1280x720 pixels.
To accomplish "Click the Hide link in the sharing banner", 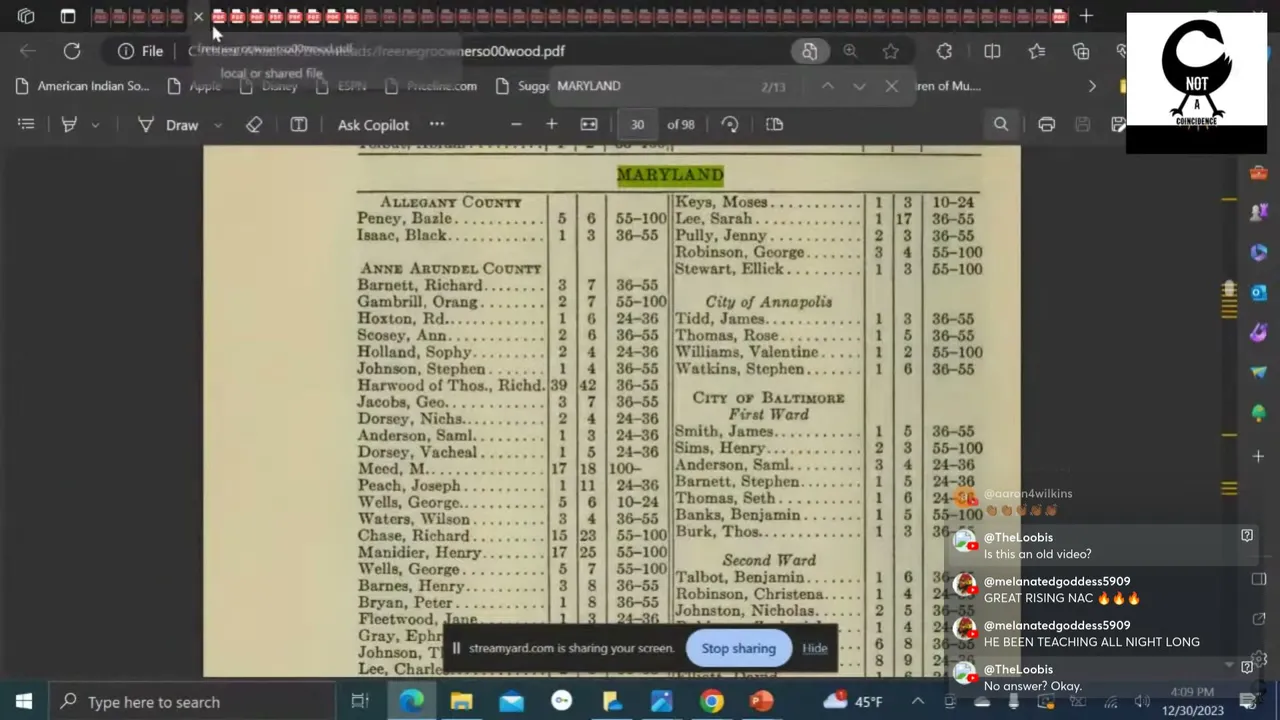I will pyautogui.click(x=815, y=648).
